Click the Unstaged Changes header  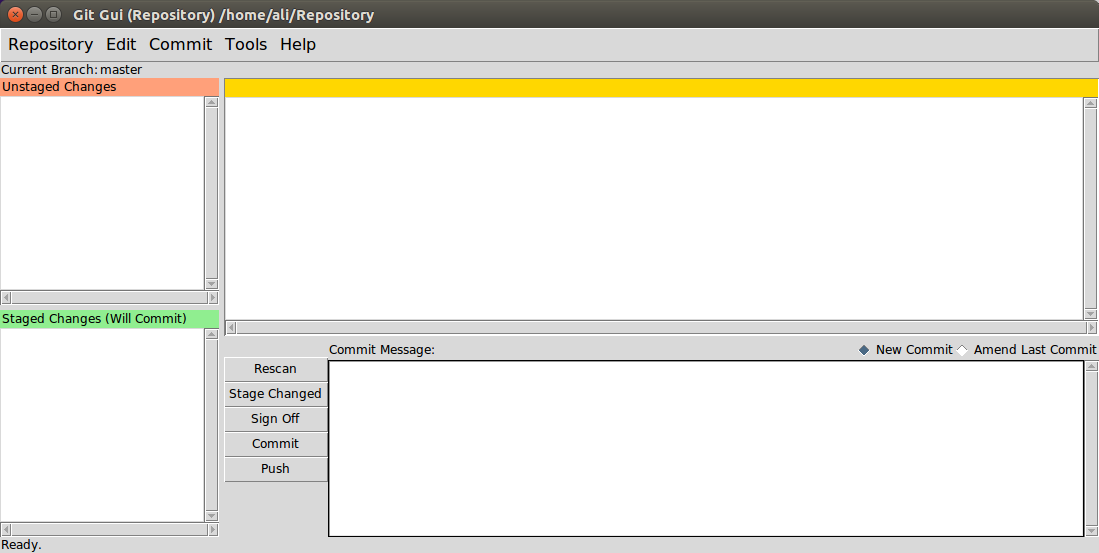(x=109, y=87)
